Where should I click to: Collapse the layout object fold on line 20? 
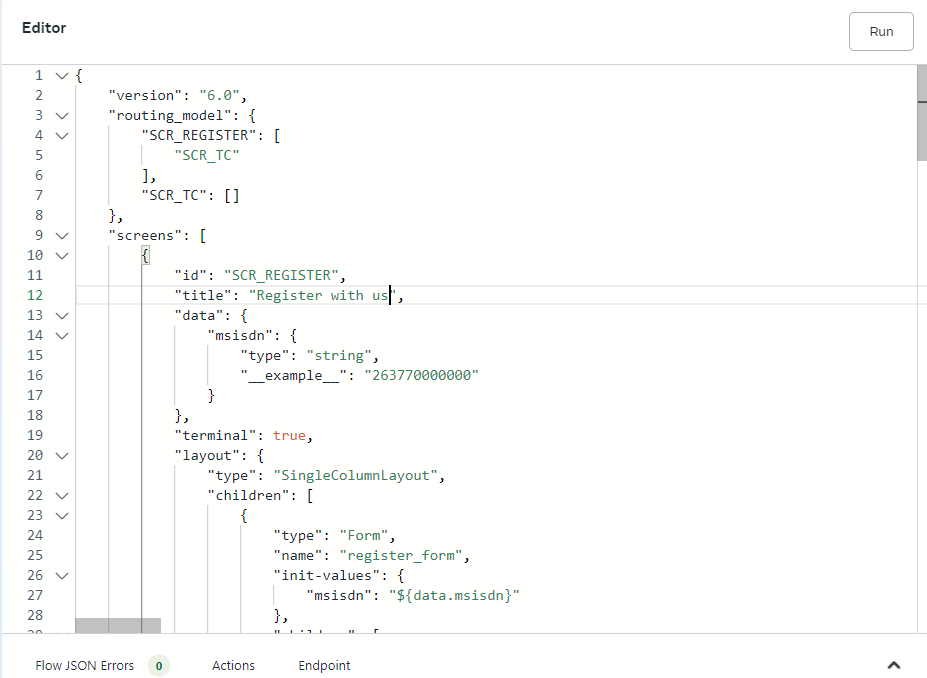click(x=62, y=456)
